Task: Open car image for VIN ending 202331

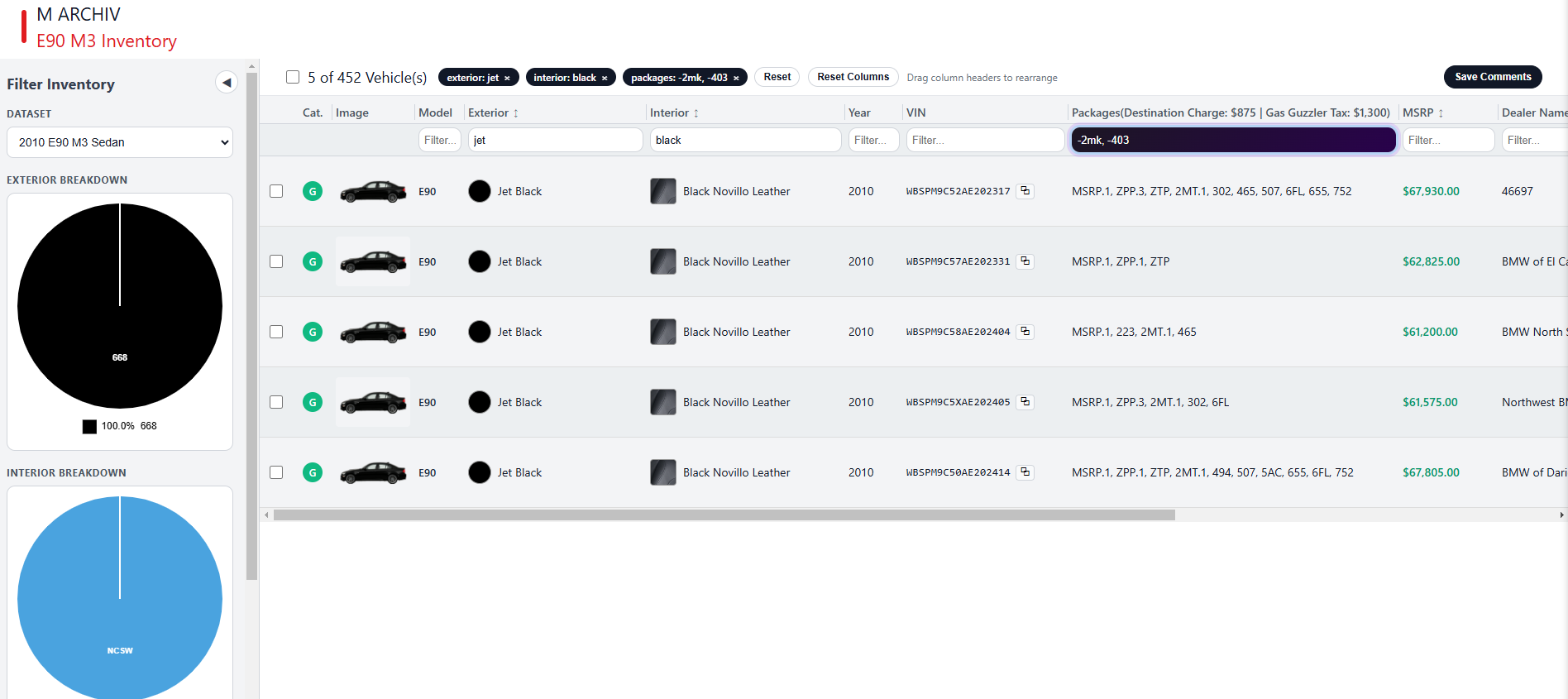Action: pos(373,261)
